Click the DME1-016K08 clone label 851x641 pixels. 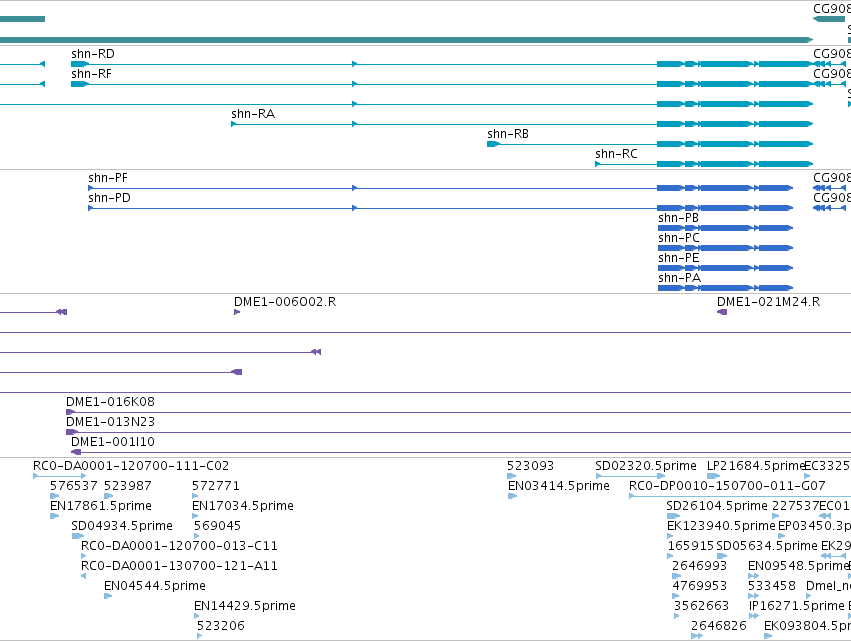[110, 402]
